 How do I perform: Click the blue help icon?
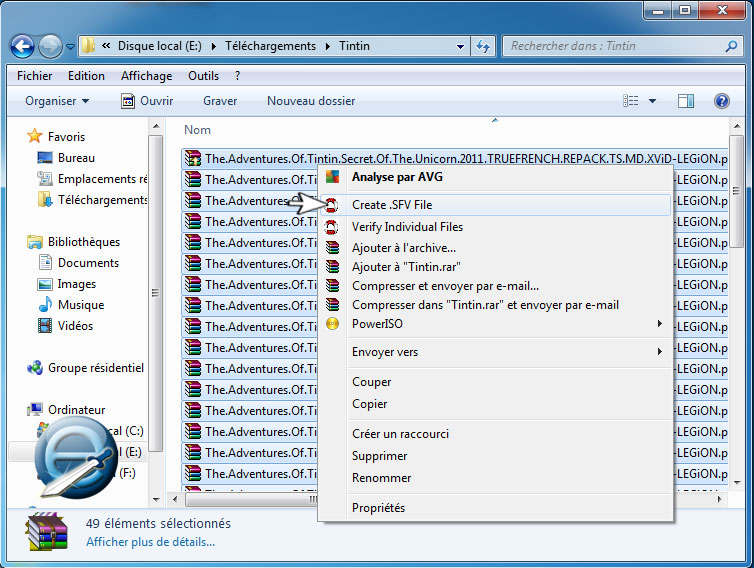(721, 101)
